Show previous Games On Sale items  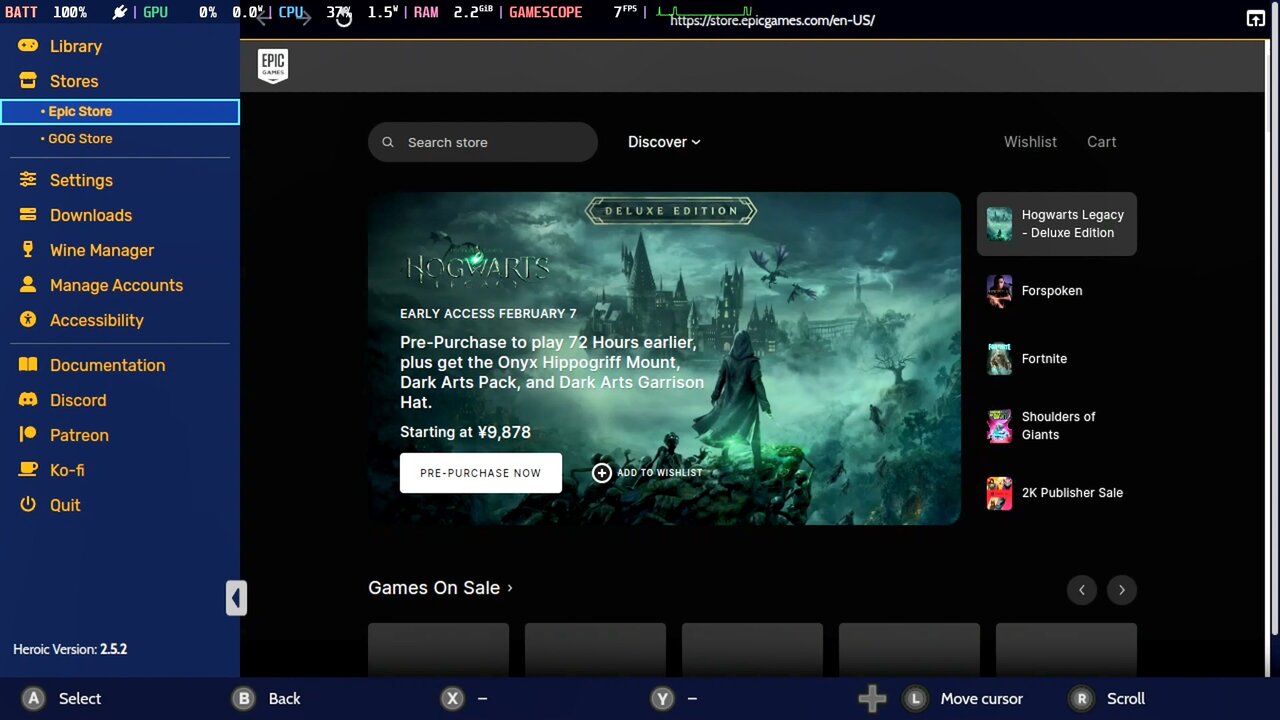[1081, 590]
